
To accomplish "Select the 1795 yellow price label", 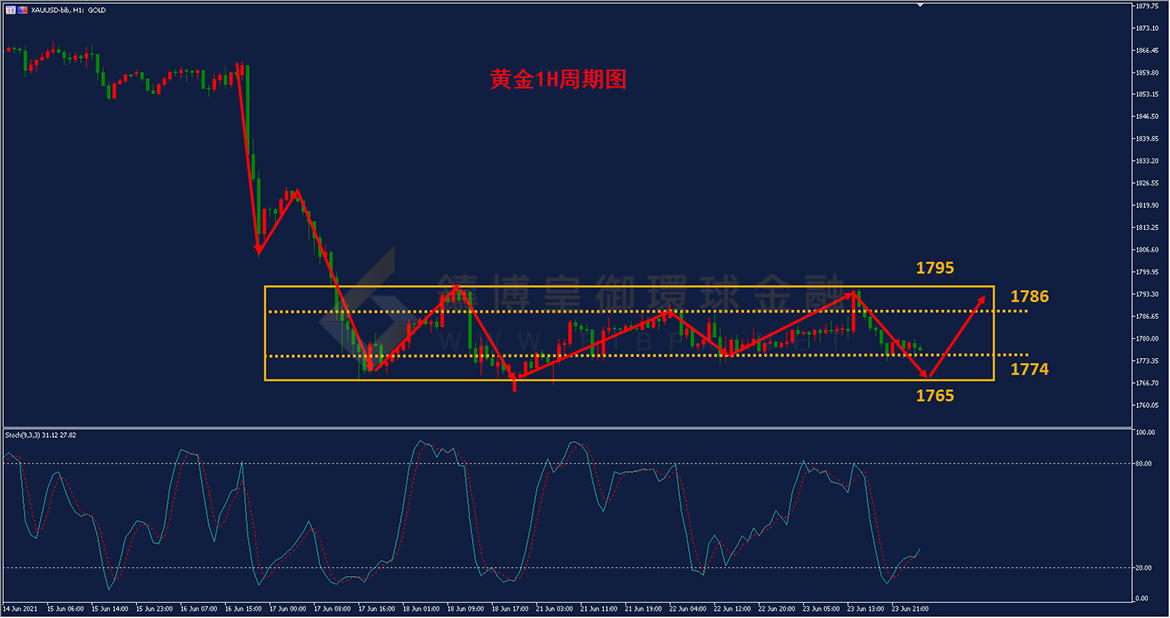I will click(x=935, y=268).
